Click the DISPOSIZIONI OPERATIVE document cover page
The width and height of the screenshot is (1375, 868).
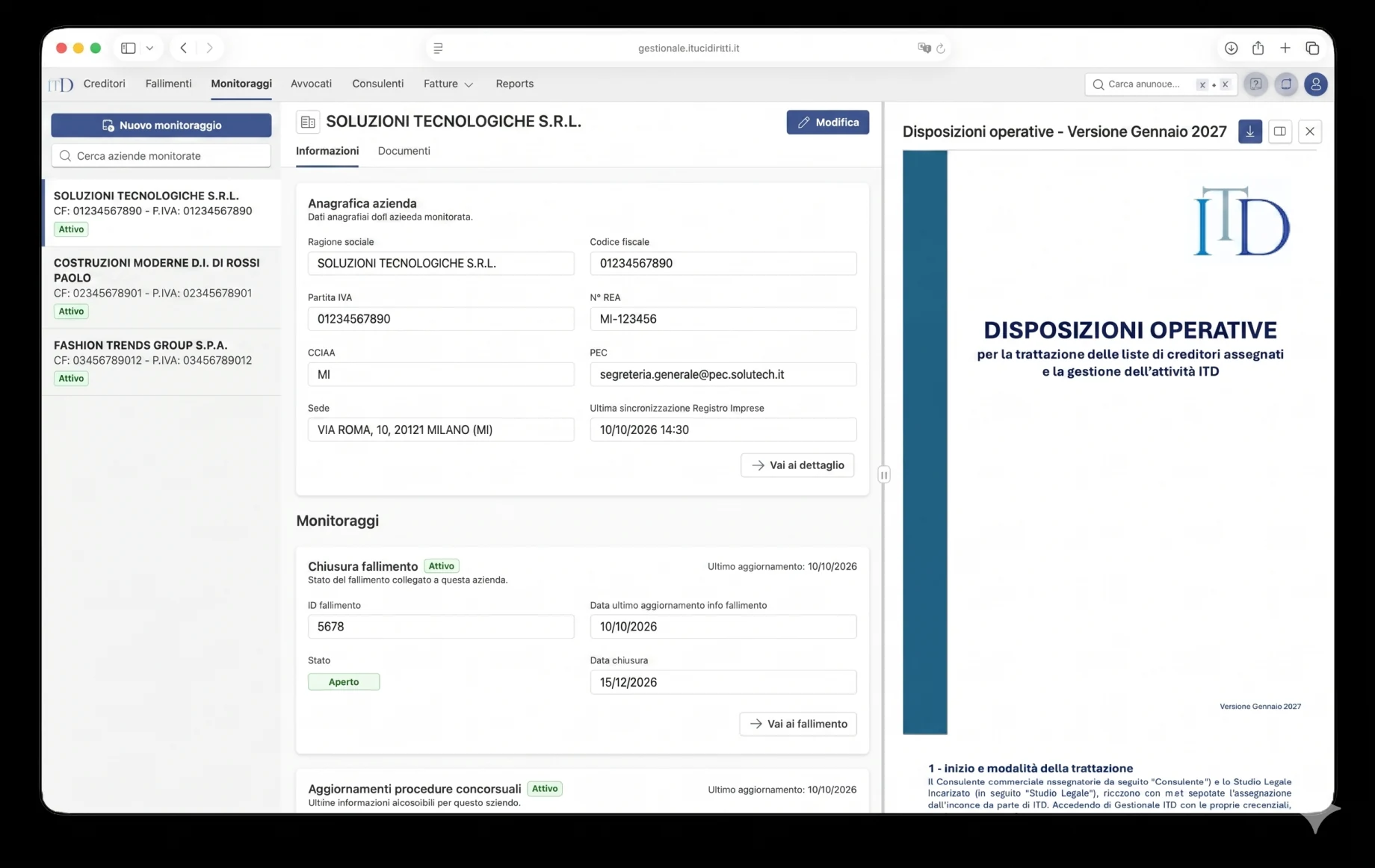click(1109, 442)
